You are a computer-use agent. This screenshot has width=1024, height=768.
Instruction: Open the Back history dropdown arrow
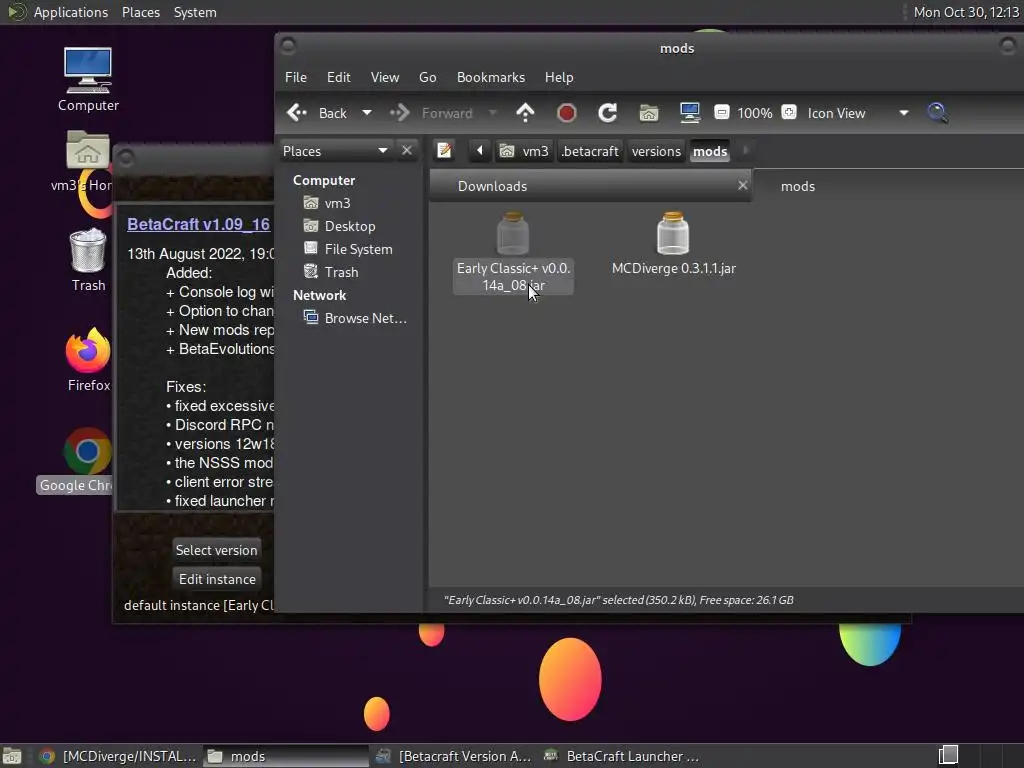tap(367, 113)
